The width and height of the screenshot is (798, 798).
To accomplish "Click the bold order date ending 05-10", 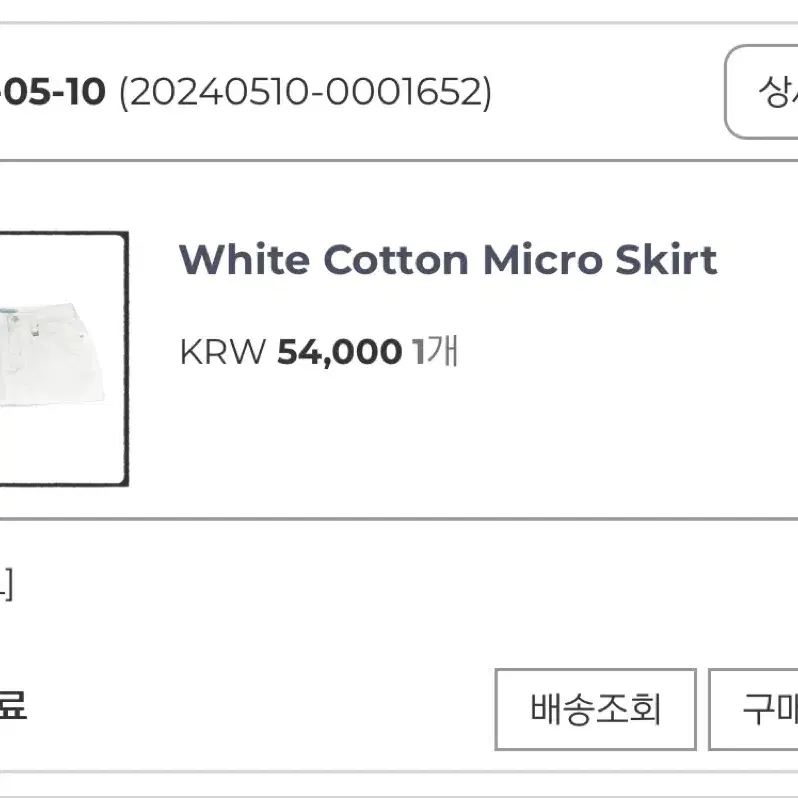I will (x=52, y=92).
